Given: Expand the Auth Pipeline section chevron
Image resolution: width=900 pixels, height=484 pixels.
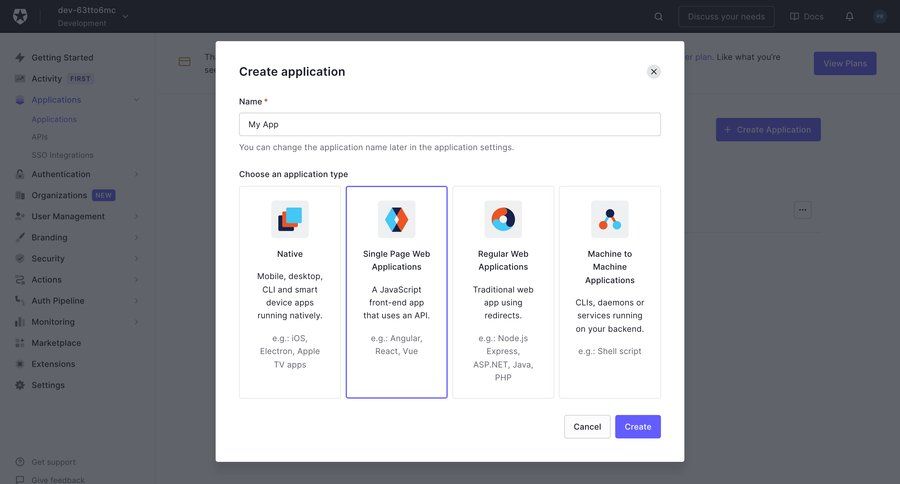Looking at the screenshot, I should pos(137,300).
